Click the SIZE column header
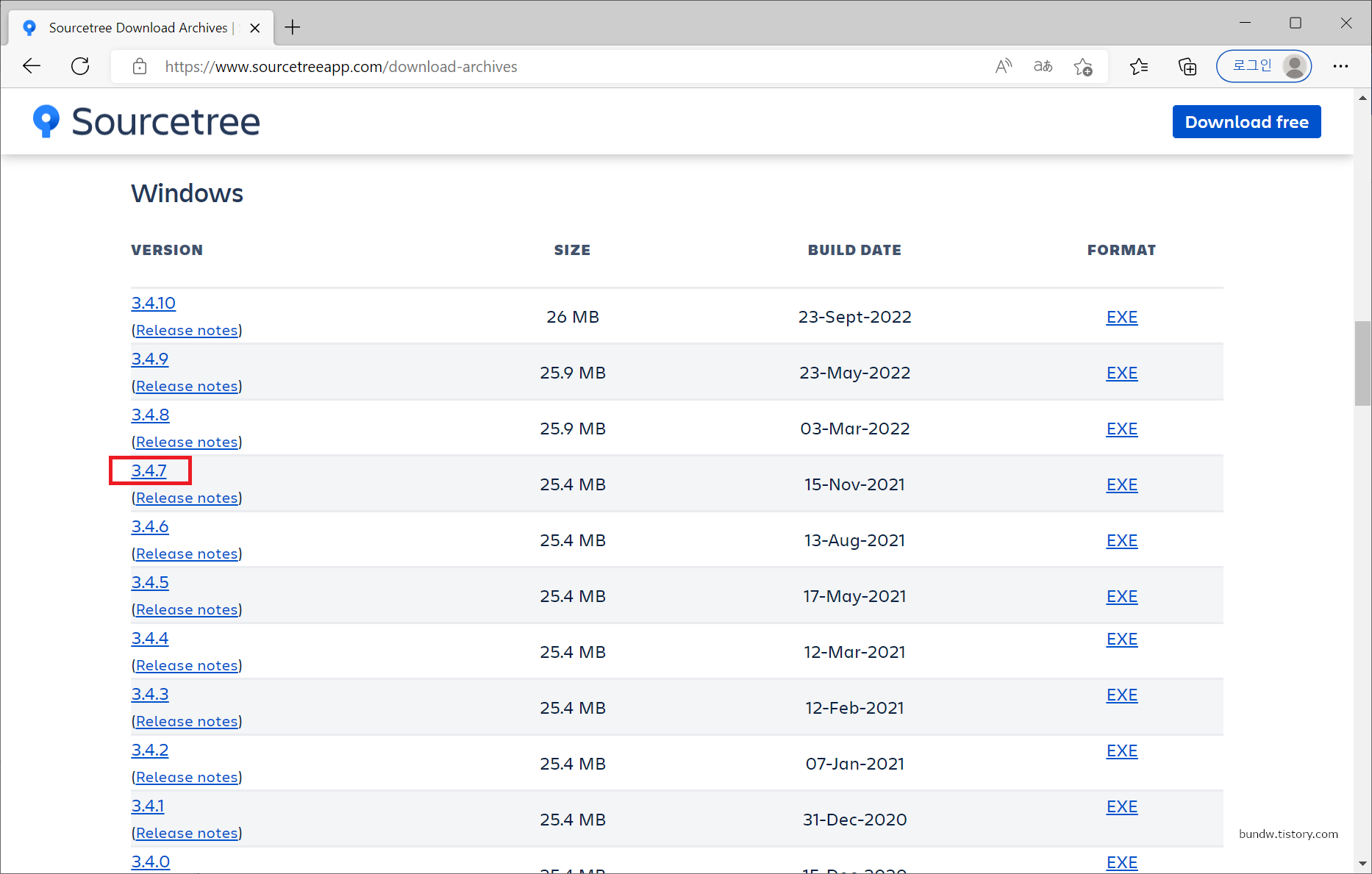 [x=572, y=250]
